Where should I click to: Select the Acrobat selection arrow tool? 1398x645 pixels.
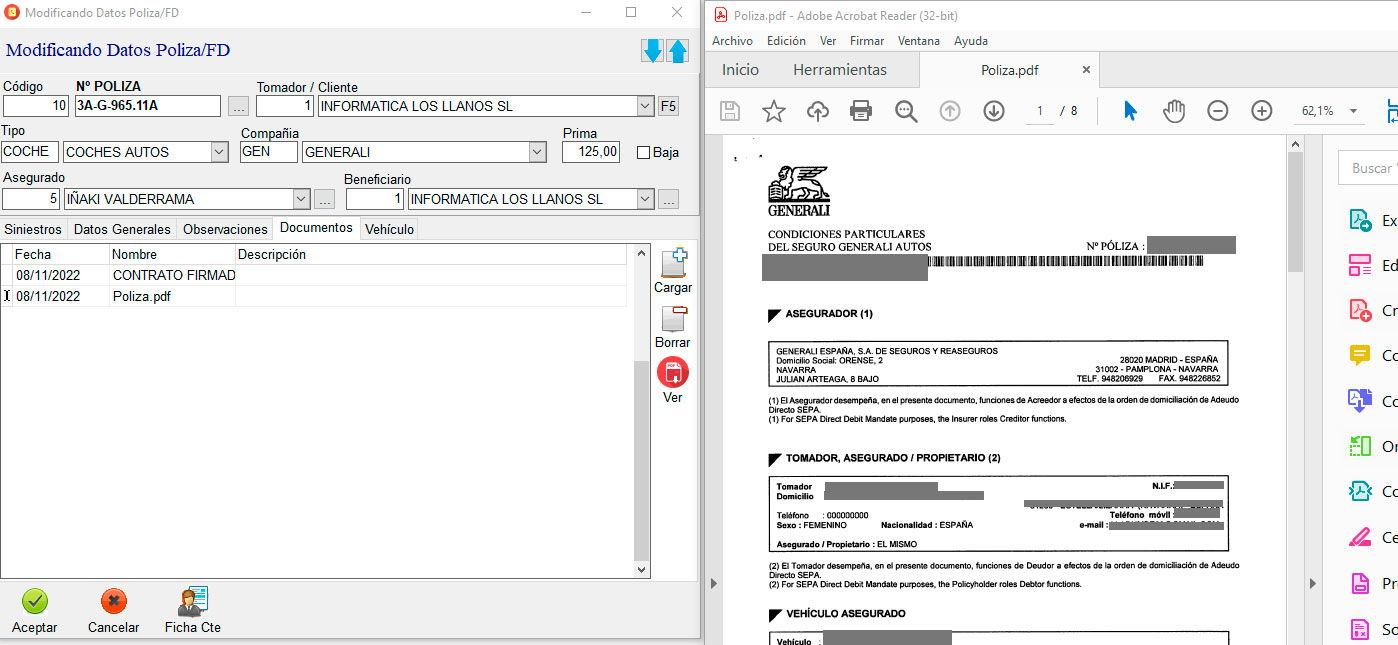1130,111
